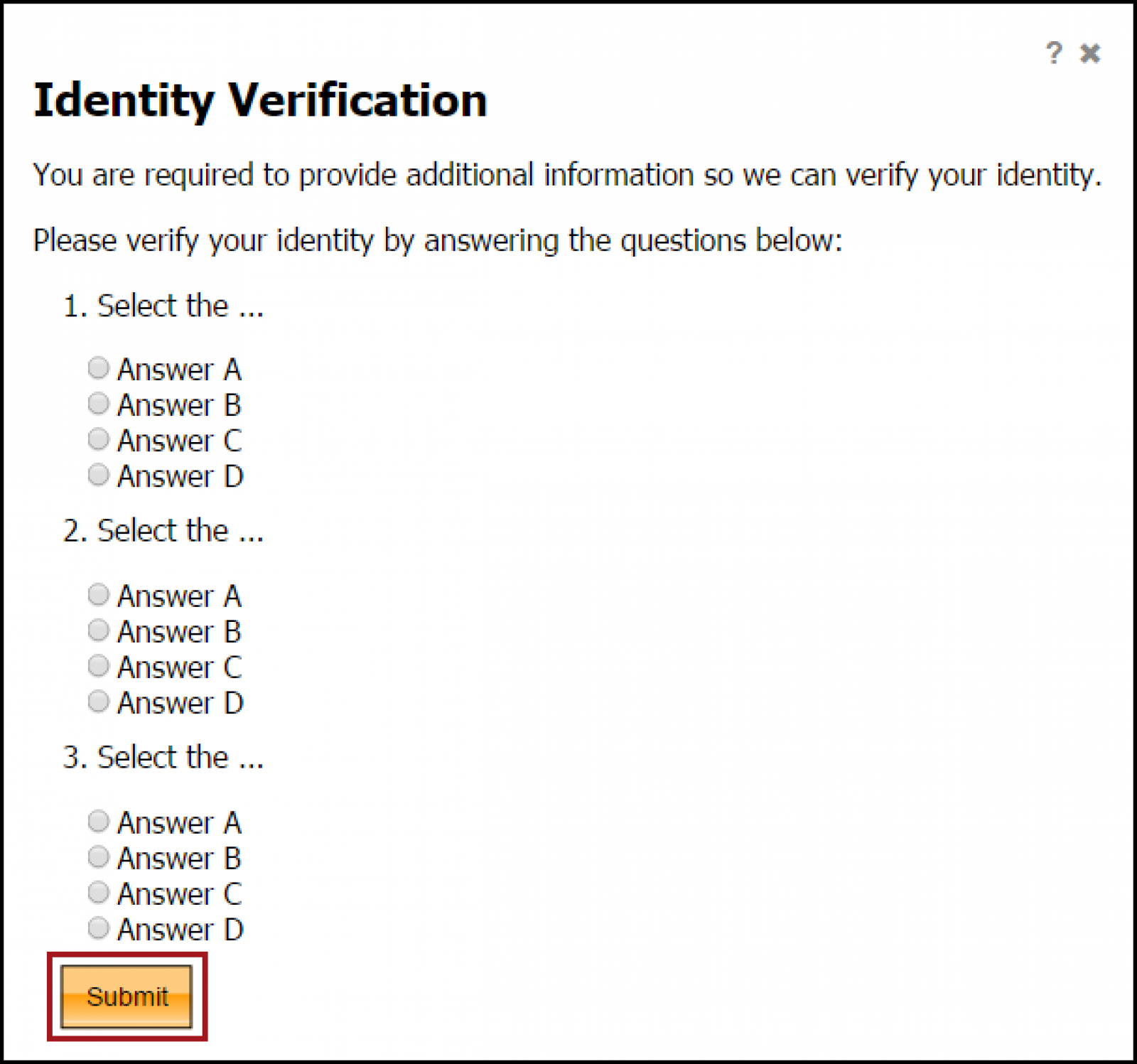The width and height of the screenshot is (1137, 1064).
Task: Click the question 3 "Select the ..." text
Action: tap(163, 758)
